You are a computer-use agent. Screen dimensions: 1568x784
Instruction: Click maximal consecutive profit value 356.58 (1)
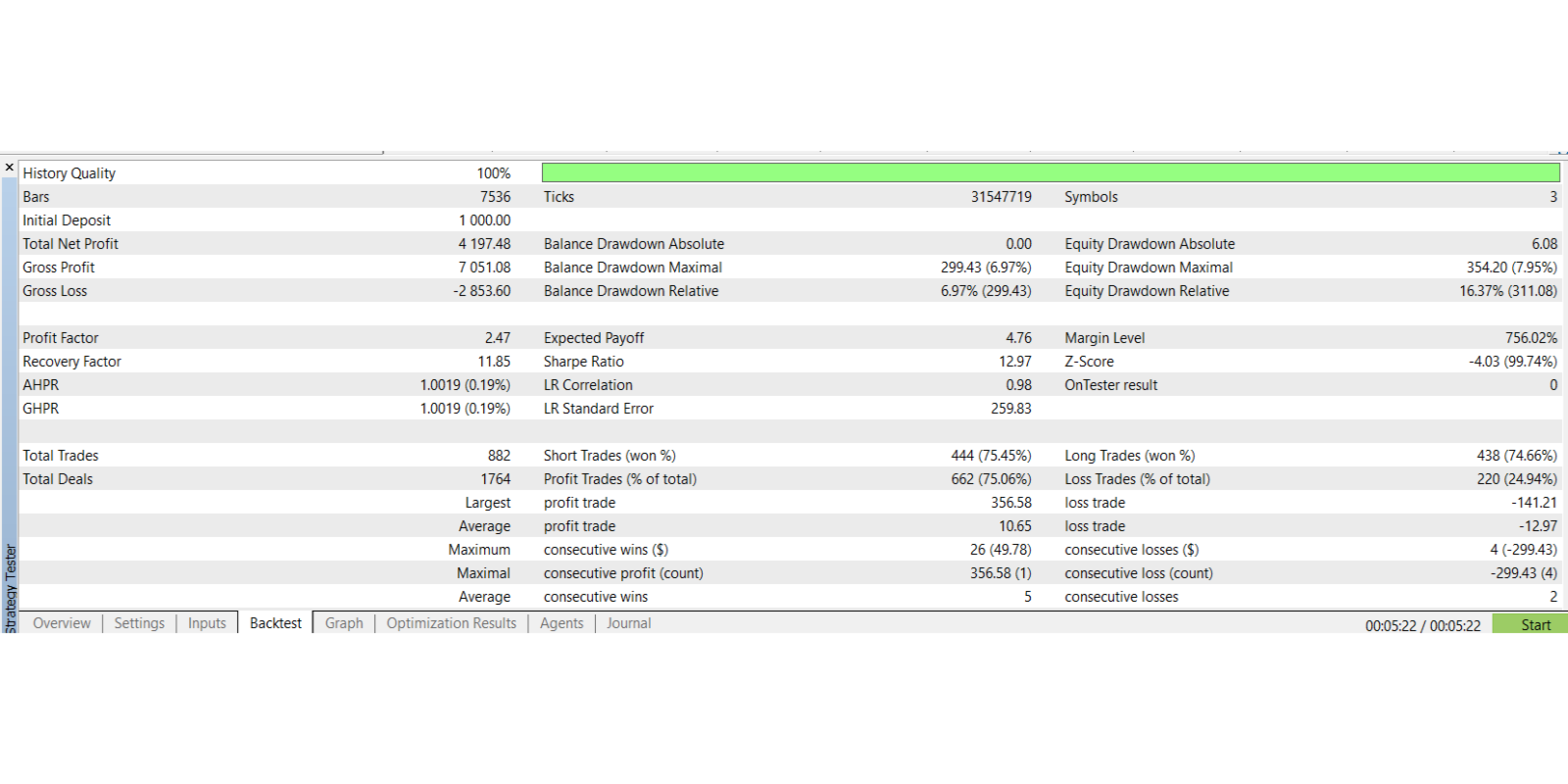click(x=1001, y=573)
